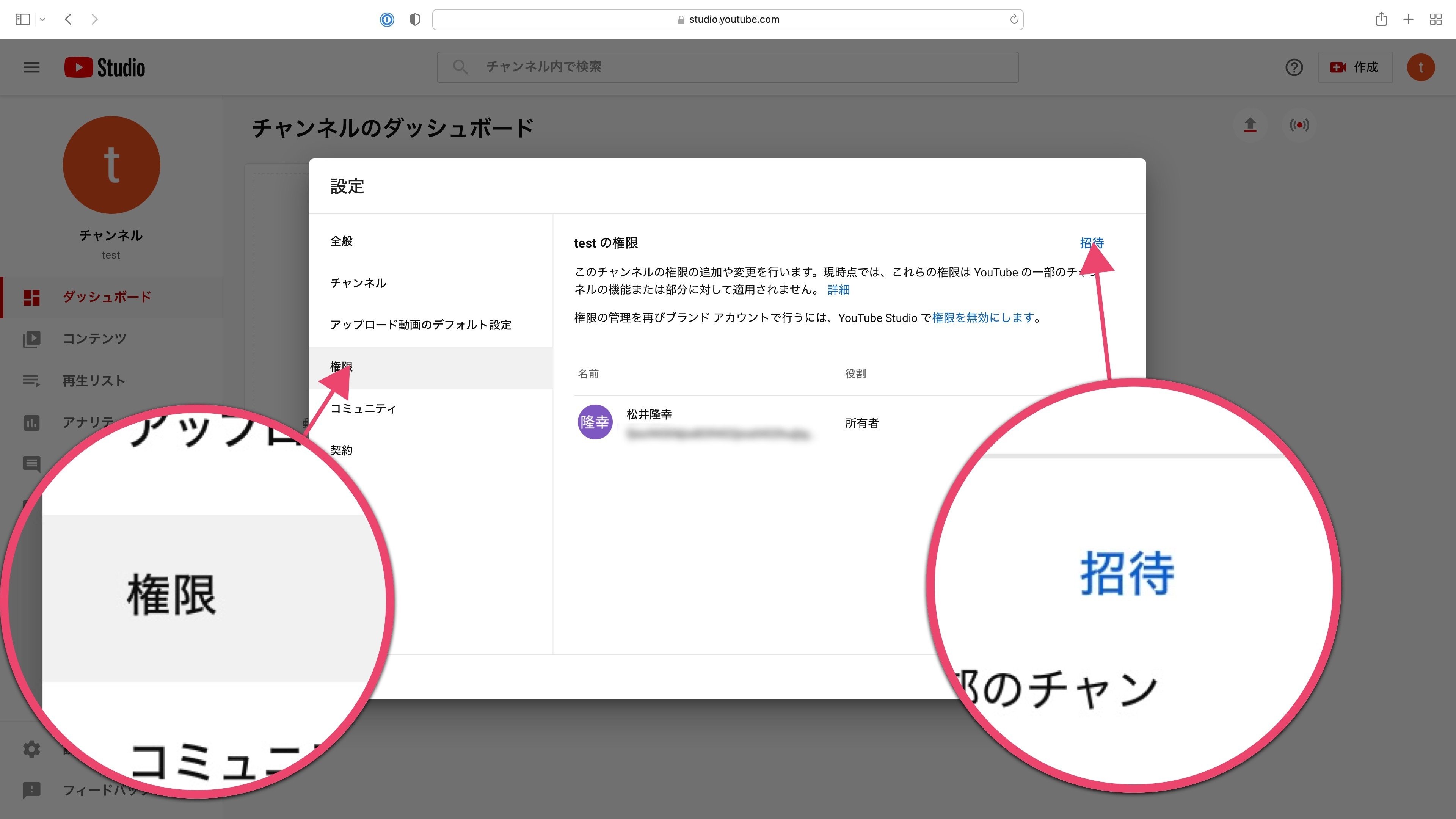Click the content video icon in sidebar
1456x819 pixels.
31,339
